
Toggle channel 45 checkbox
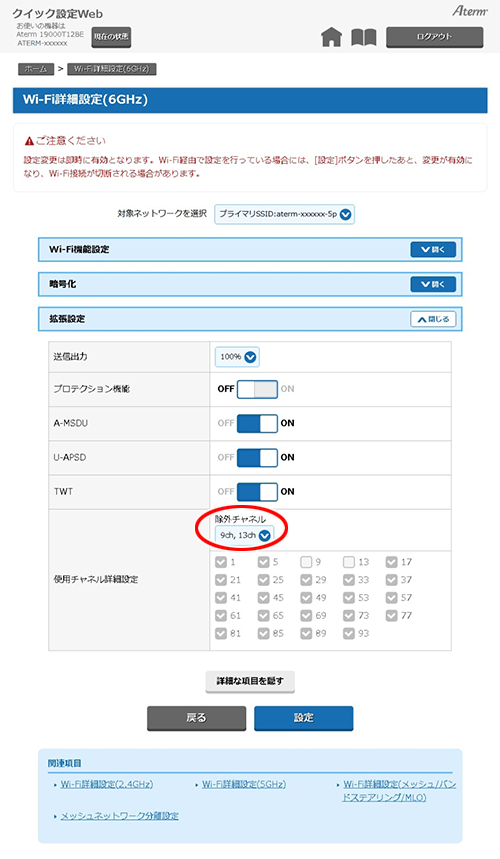(x=263, y=598)
